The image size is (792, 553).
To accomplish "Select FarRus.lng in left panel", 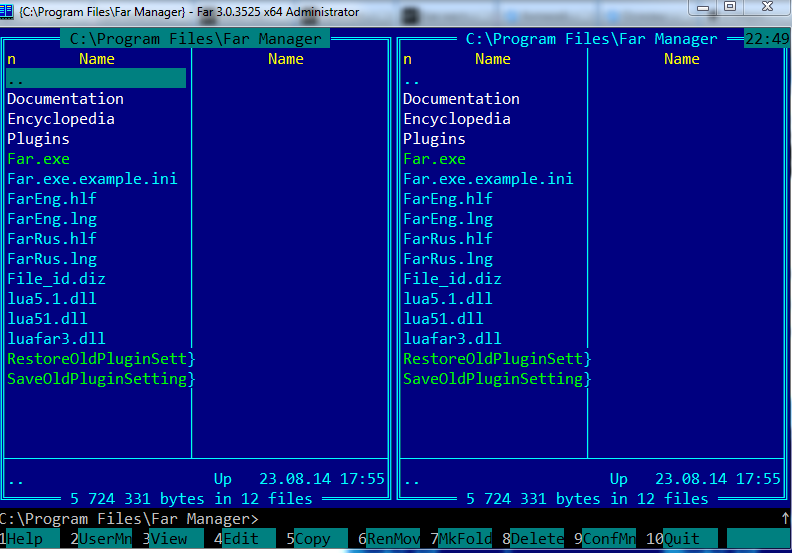I will pyautogui.click(x=52, y=259).
